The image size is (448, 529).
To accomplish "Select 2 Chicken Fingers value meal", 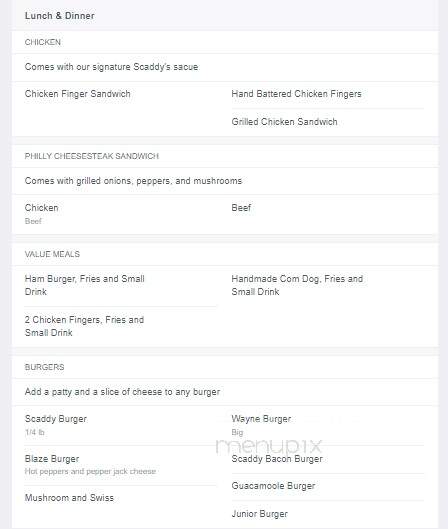I will 84,326.
